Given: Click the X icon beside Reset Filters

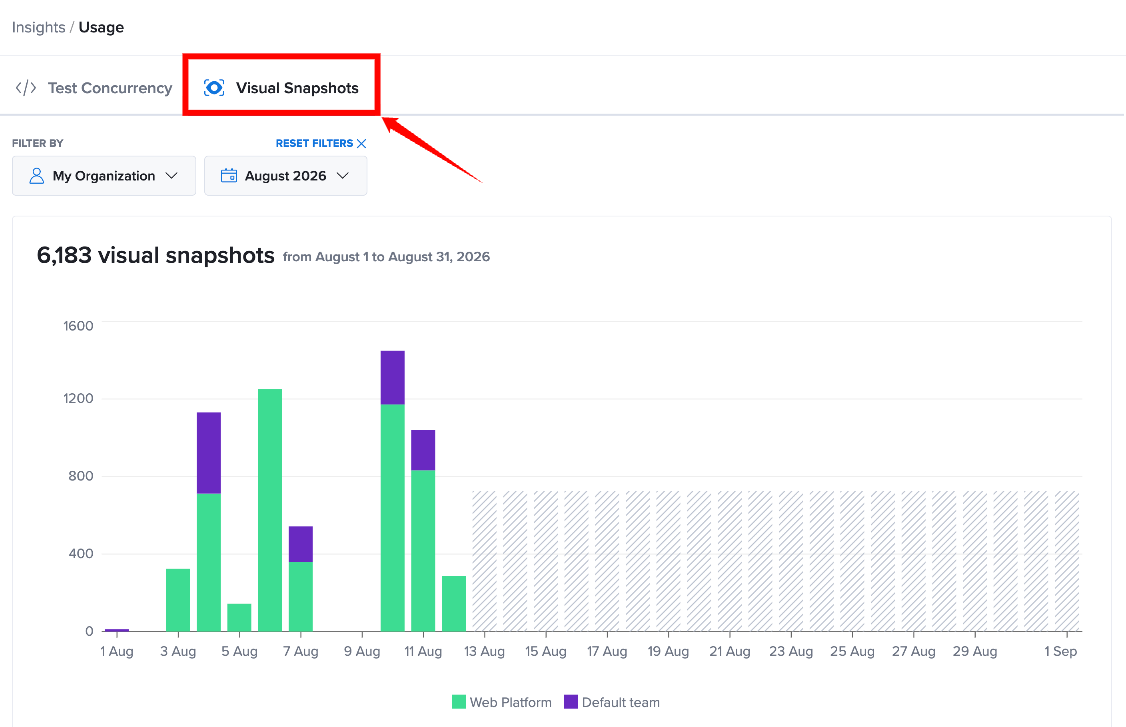Looking at the screenshot, I should pos(361,144).
